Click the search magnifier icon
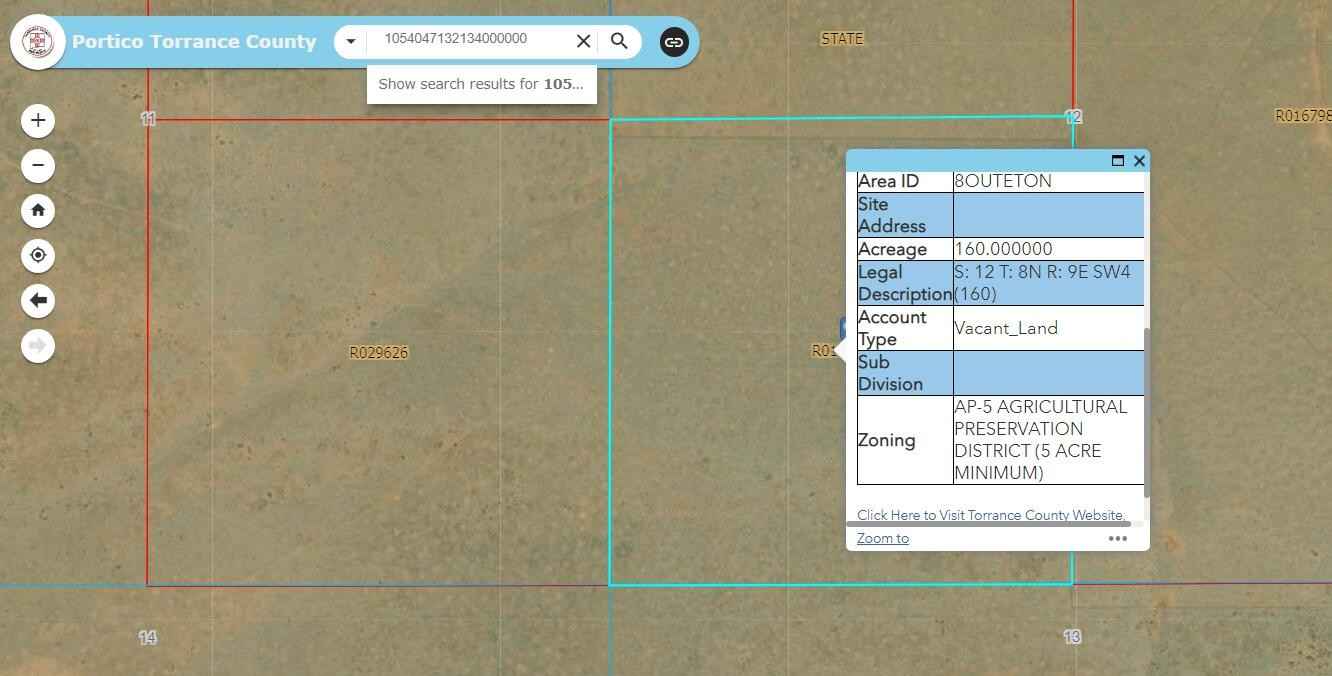The width and height of the screenshot is (1332, 676). click(619, 41)
